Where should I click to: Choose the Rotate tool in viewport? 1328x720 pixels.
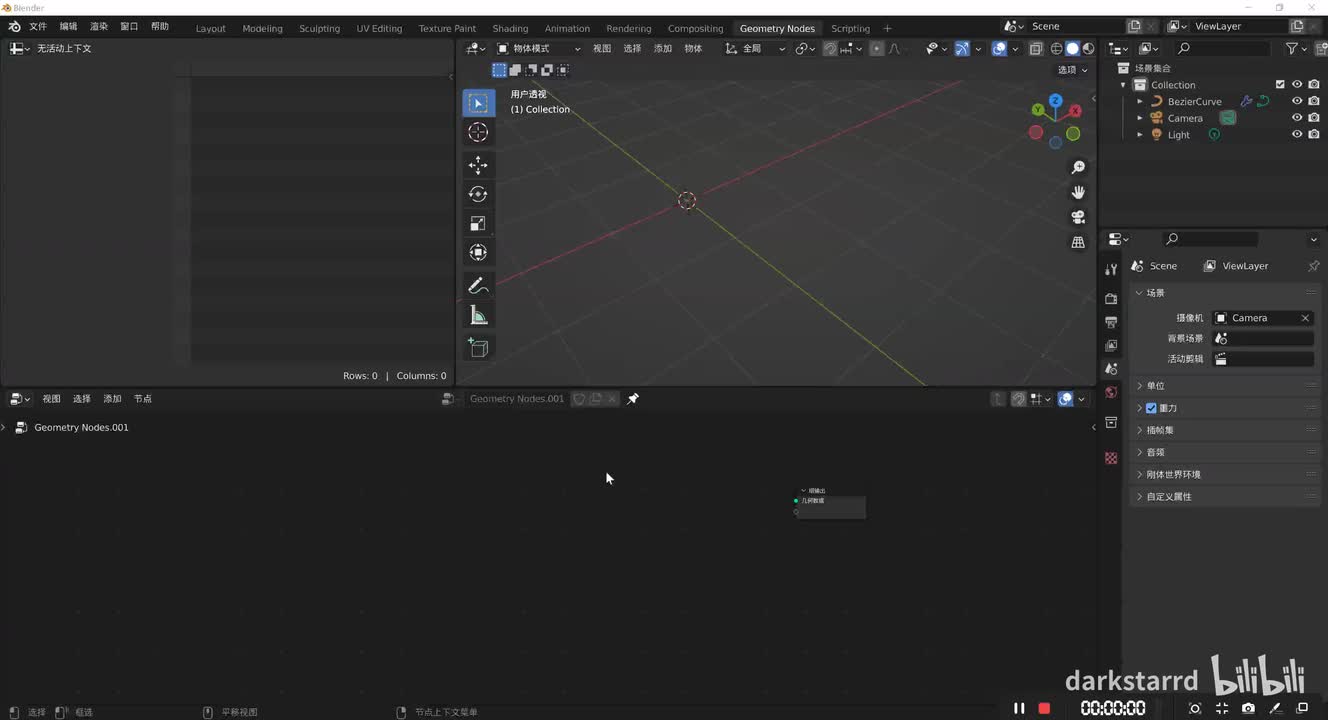(x=478, y=194)
